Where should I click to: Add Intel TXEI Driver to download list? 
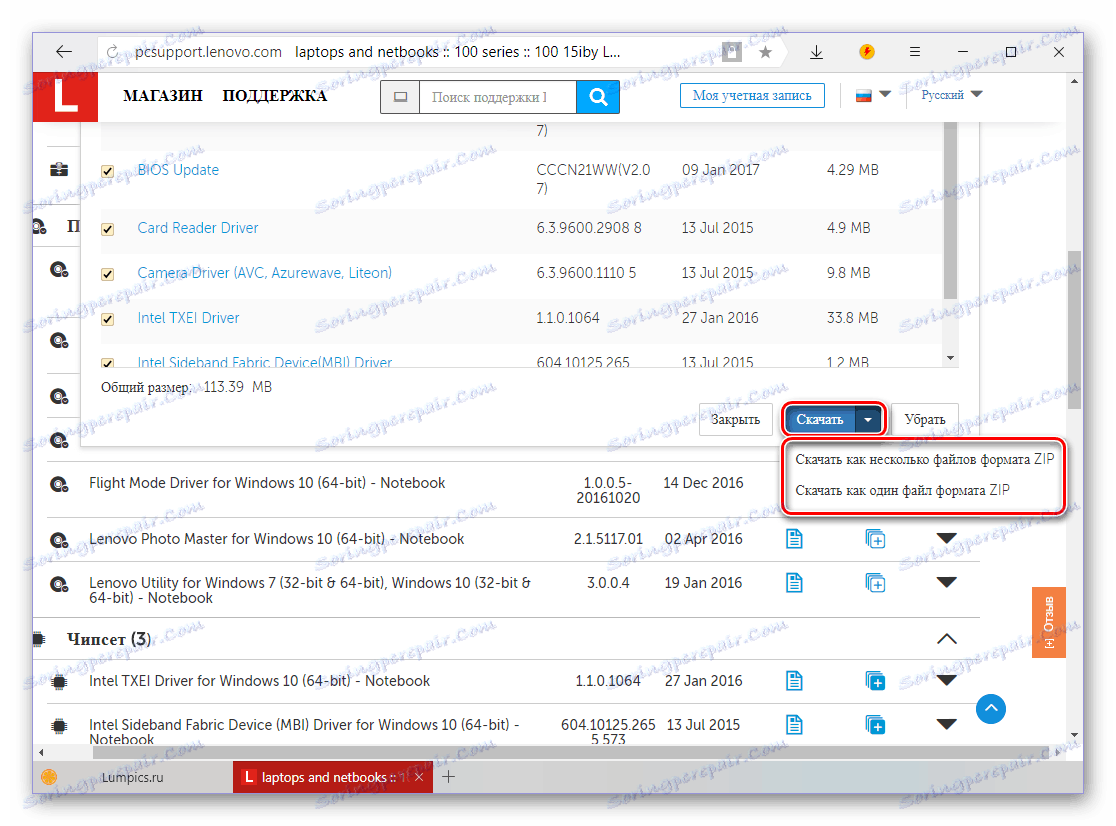pyautogui.click(x=875, y=681)
